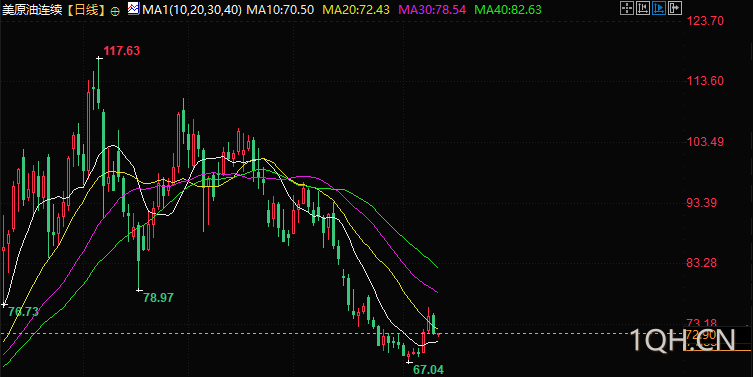Click the 美原油连续 contract name
Viewport: 753px width, 377px height.
point(32,10)
